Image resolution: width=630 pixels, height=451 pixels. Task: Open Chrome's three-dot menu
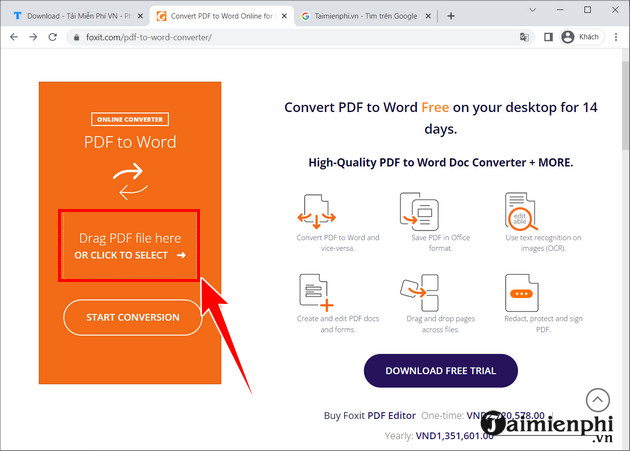click(x=616, y=37)
